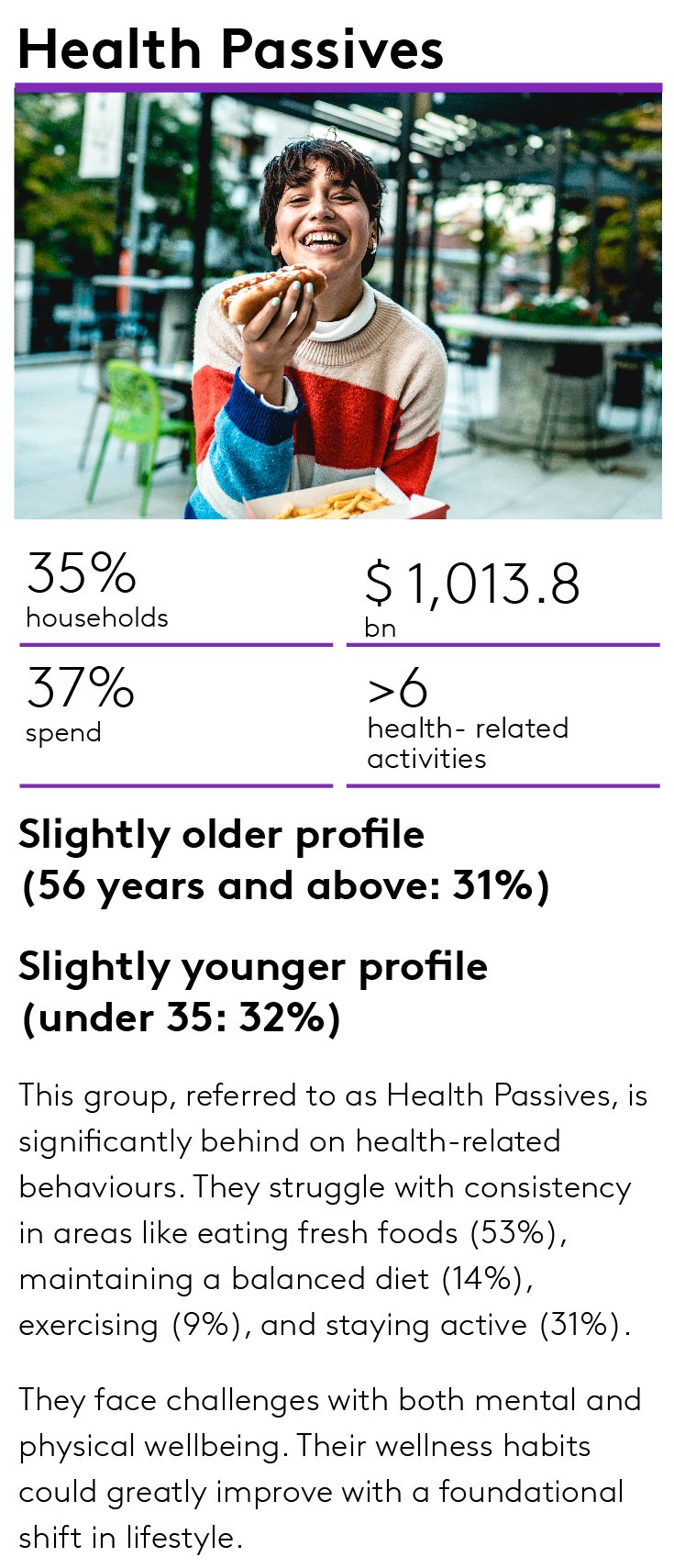Image resolution: width=674 pixels, height=1568 pixels.
Task: Click the fries box in the photo
Action: click(344, 500)
